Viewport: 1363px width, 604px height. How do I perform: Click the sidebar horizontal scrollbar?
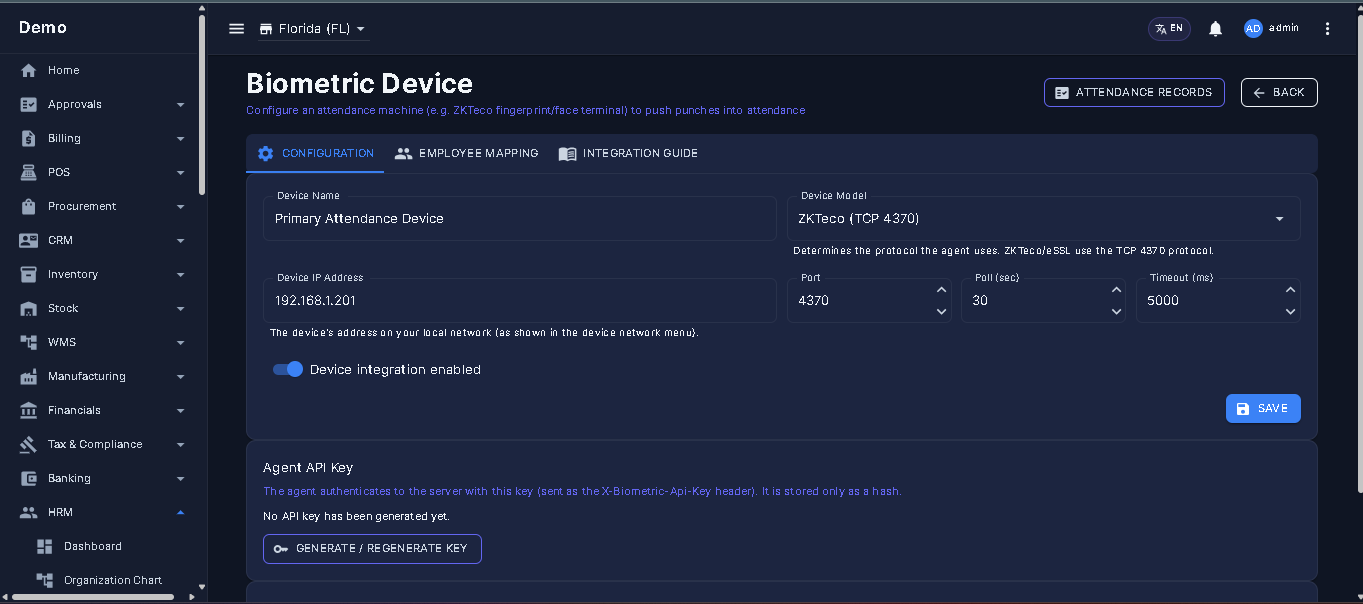click(x=93, y=598)
